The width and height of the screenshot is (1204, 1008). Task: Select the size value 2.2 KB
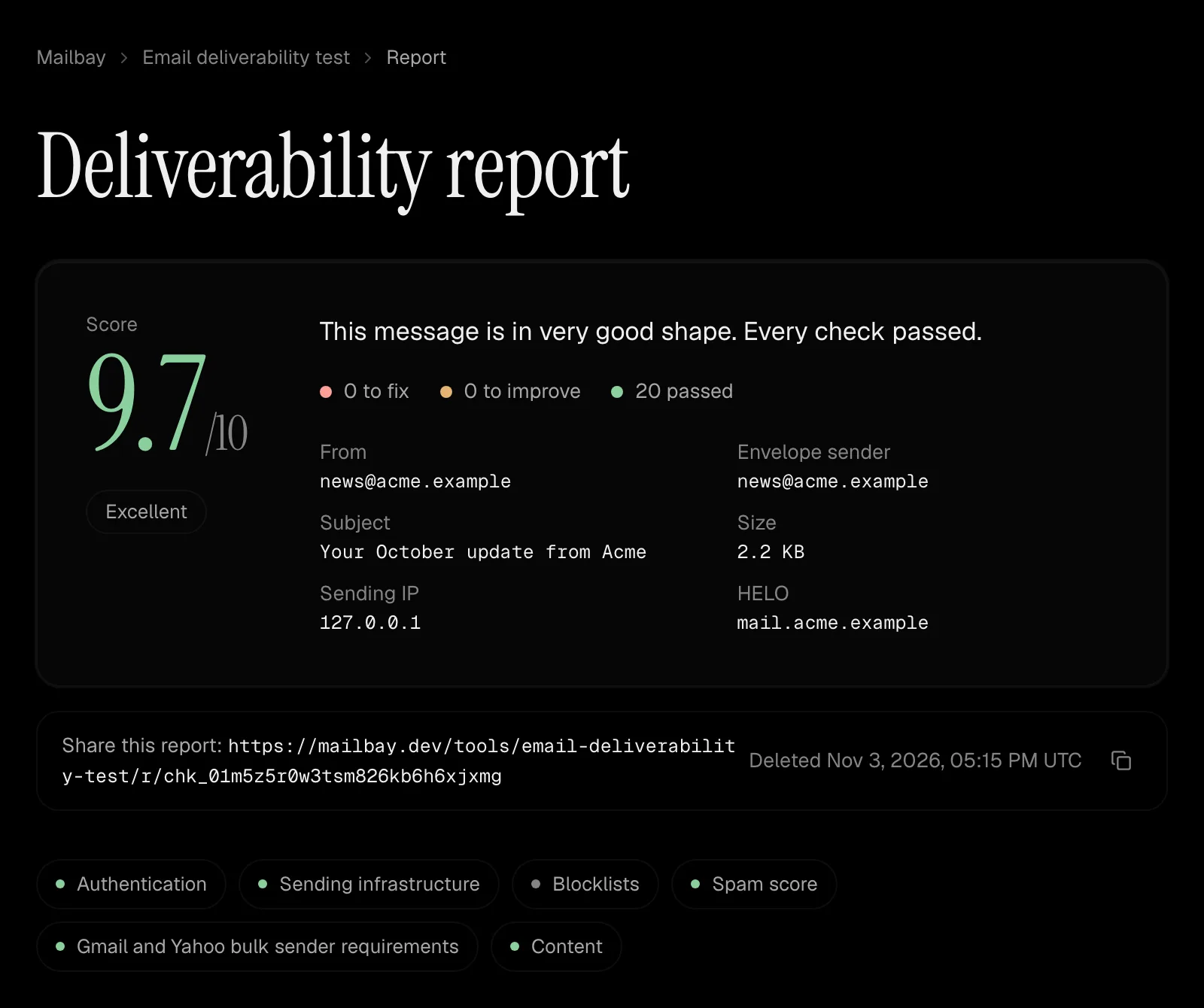click(x=771, y=552)
